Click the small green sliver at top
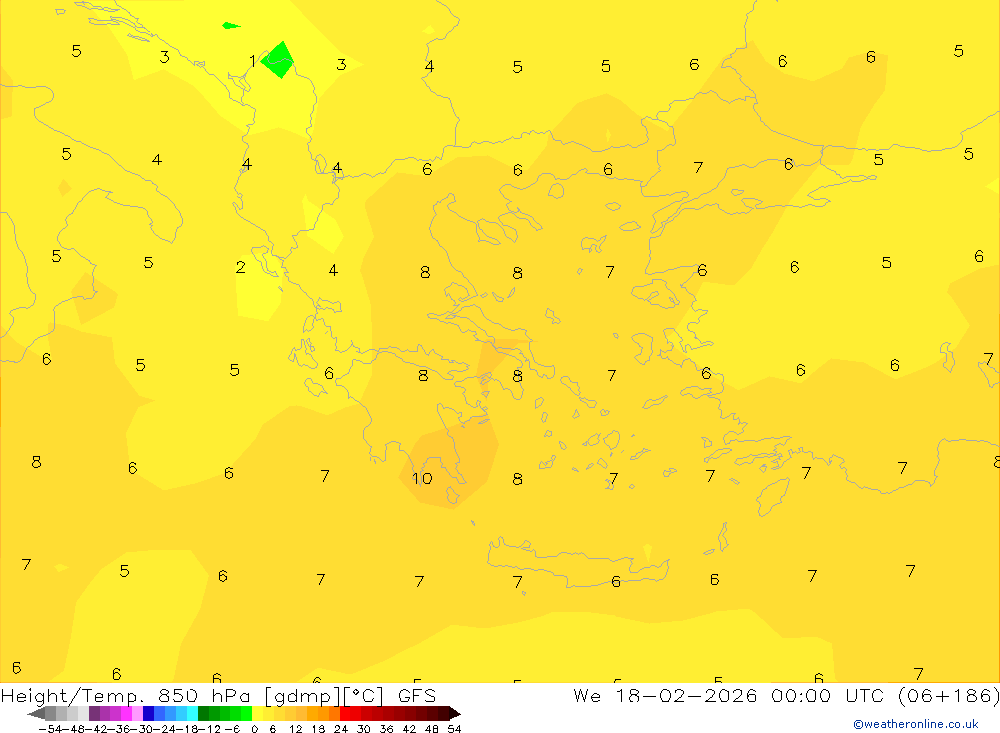 pos(231,26)
